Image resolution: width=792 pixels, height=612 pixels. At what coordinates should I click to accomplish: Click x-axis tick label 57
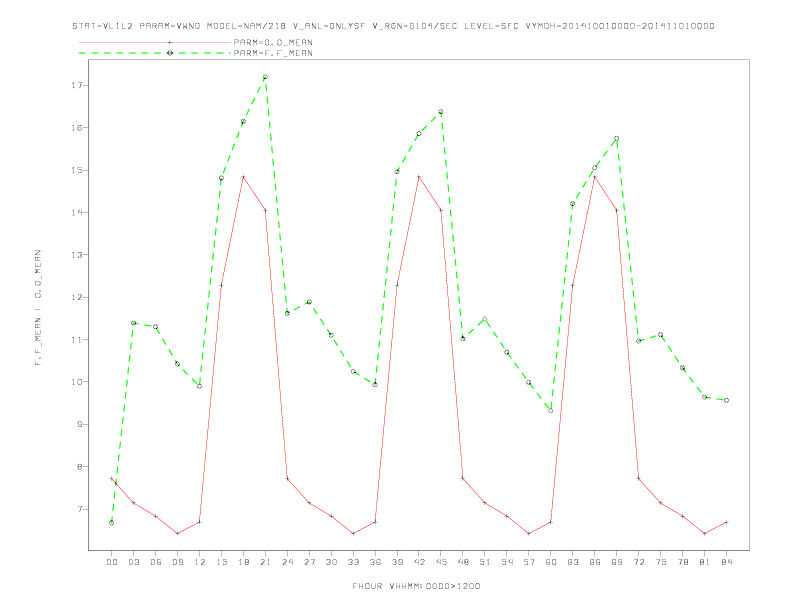(529, 562)
